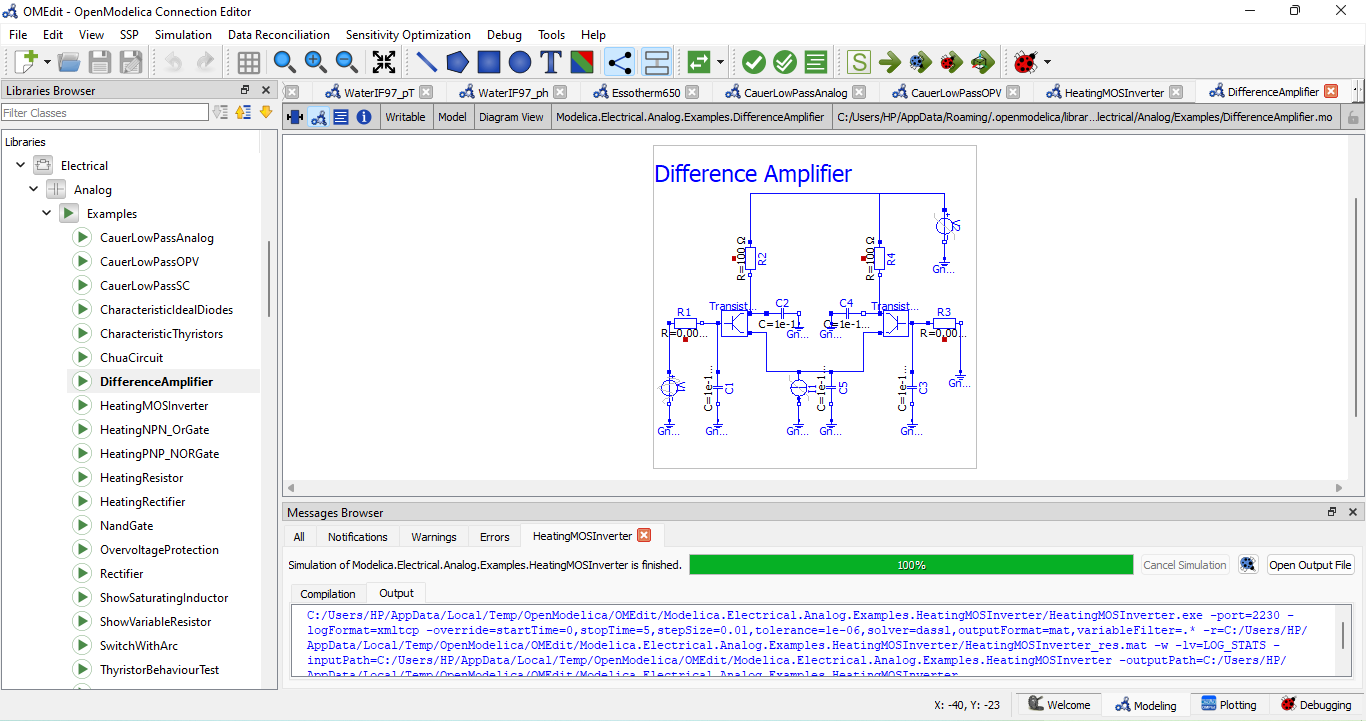The image size is (1366, 721).
Task: Click the Check All Models double-check icon
Action: click(x=785, y=62)
